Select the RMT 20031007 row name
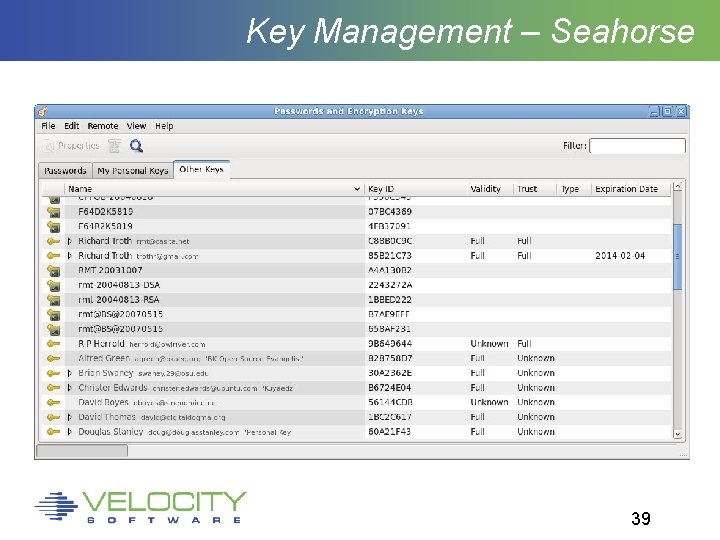Viewport: 720px width, 540px height. pos(110,270)
